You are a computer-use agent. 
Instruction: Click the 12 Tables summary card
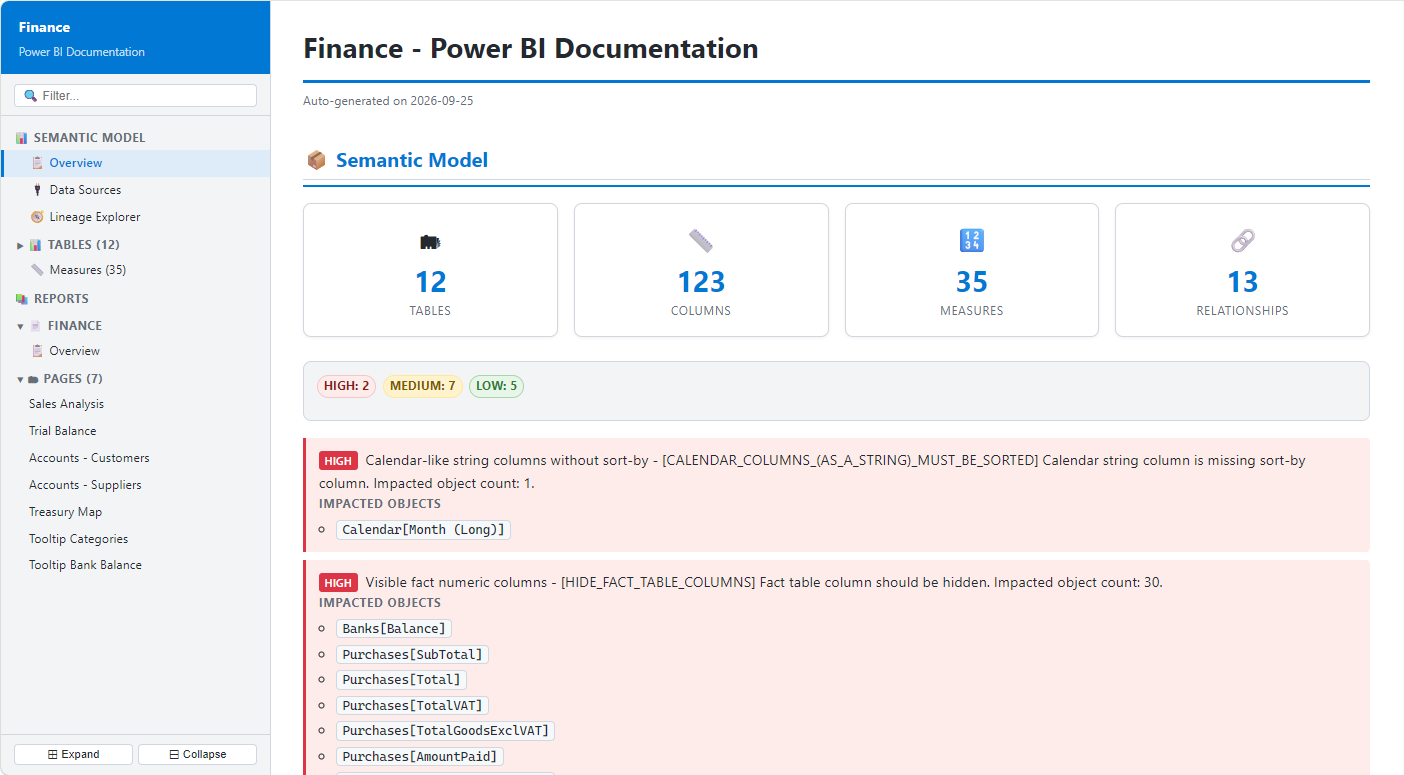[x=430, y=270]
